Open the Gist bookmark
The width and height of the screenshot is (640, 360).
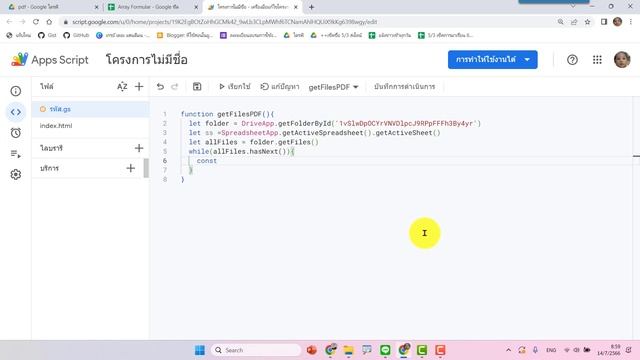(47, 35)
